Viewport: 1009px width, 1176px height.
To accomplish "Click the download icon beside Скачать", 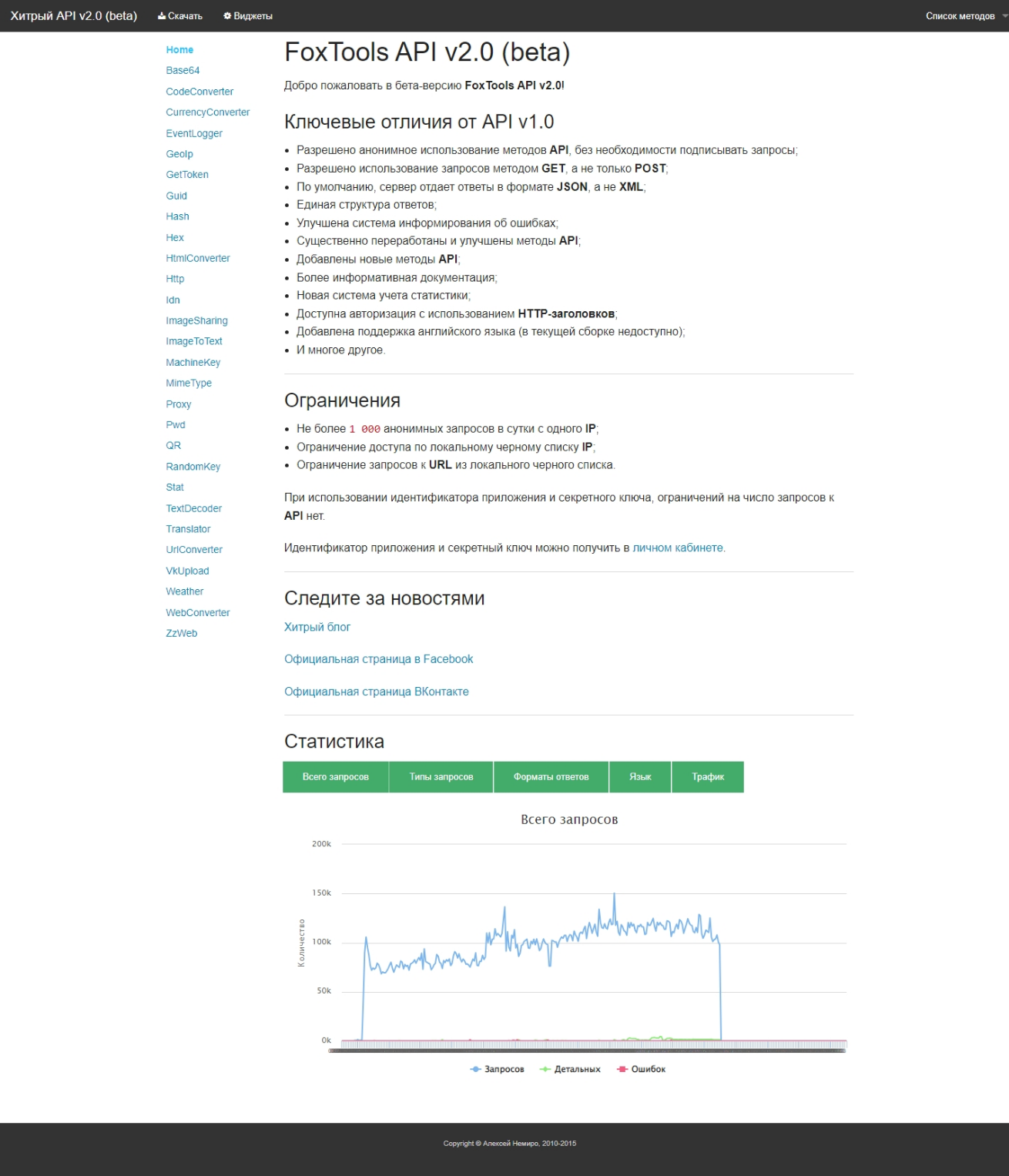I will point(162,16).
